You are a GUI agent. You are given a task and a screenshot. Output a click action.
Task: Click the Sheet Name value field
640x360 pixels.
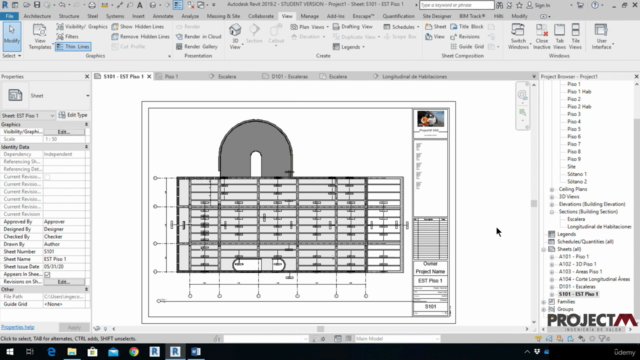[x=64, y=259]
